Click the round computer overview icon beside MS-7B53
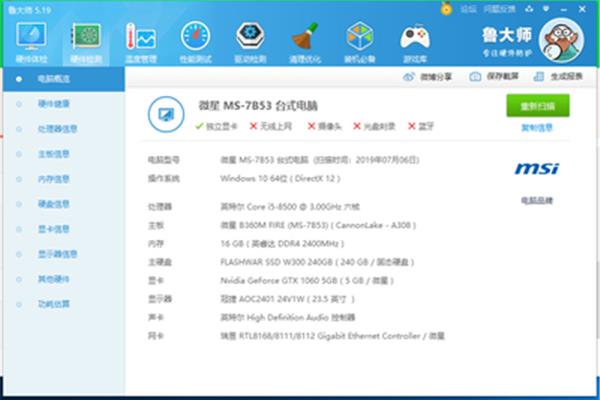 [x=166, y=114]
